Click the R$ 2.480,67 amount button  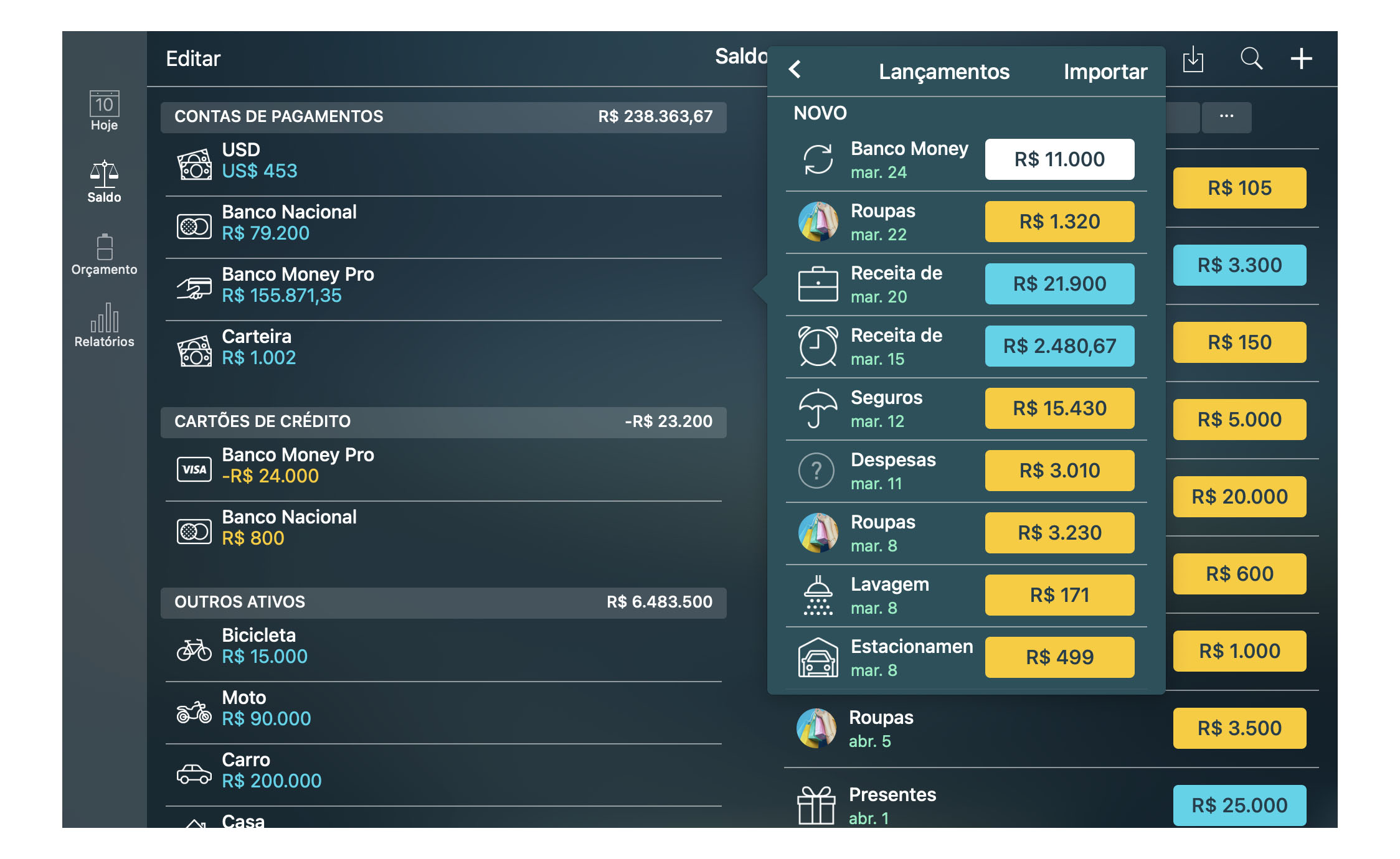[x=1059, y=346]
